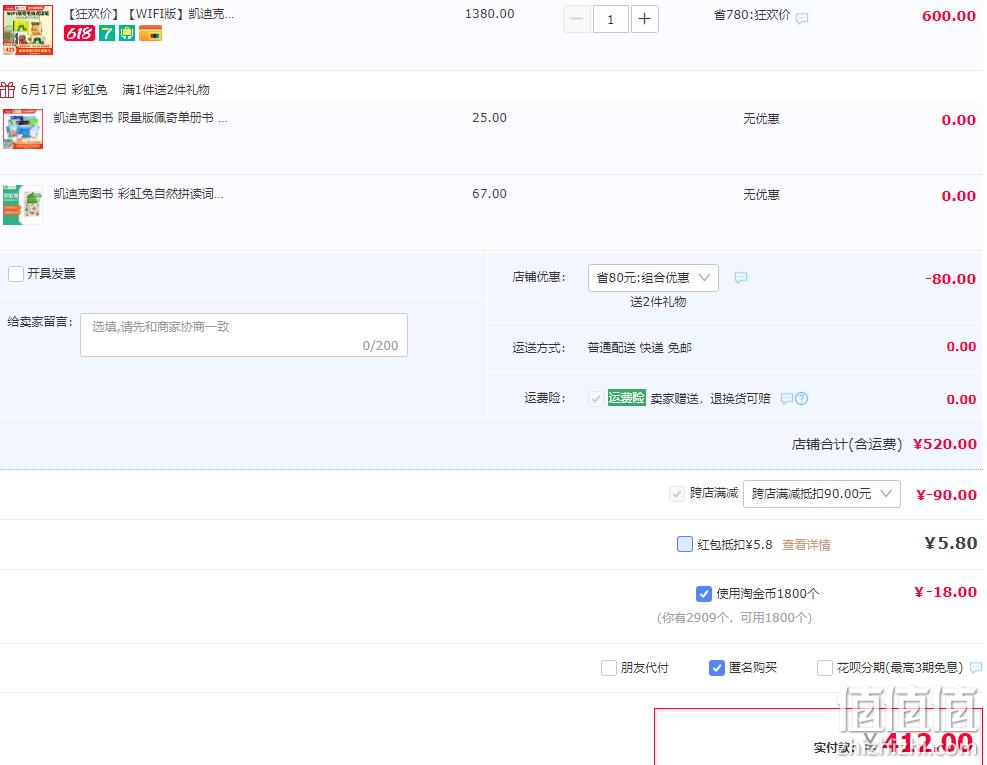Uncheck the 匿名购买 checkbox

coord(716,667)
